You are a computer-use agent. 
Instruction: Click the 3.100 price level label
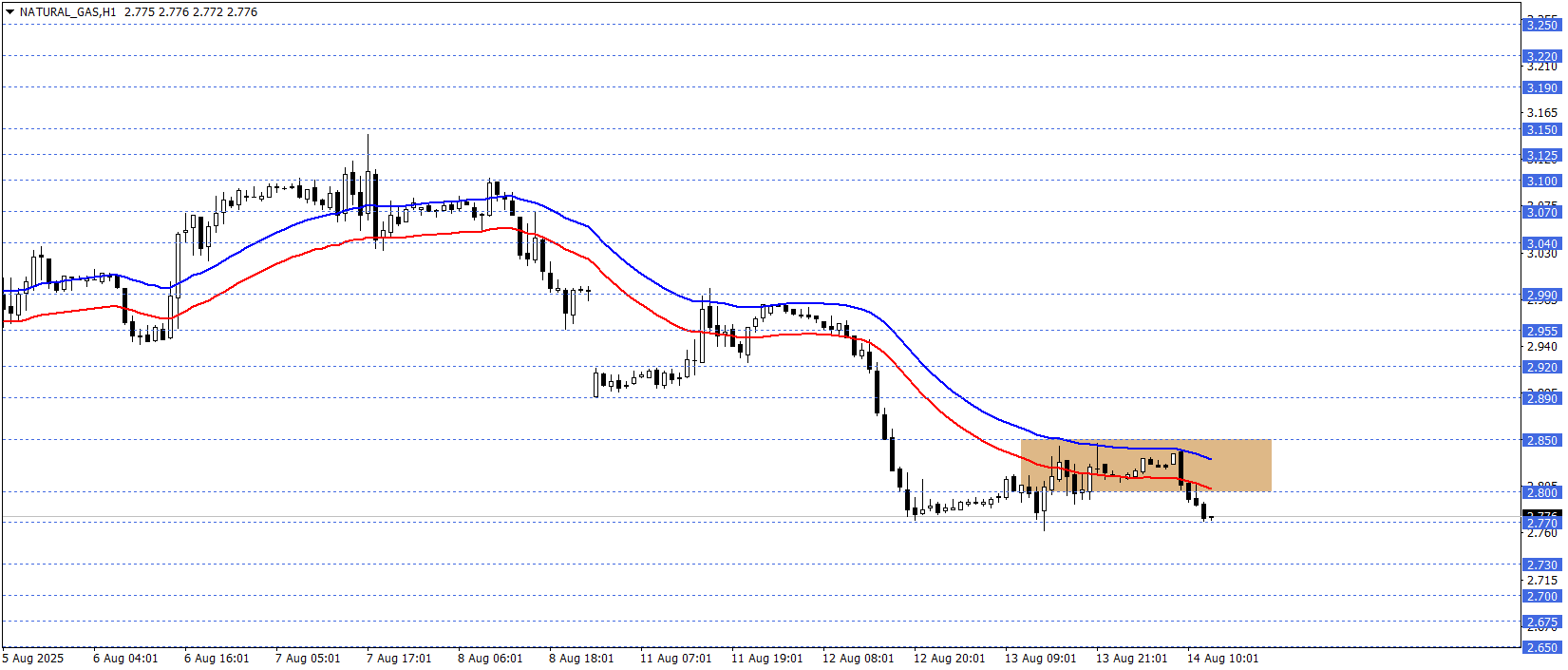[1541, 181]
